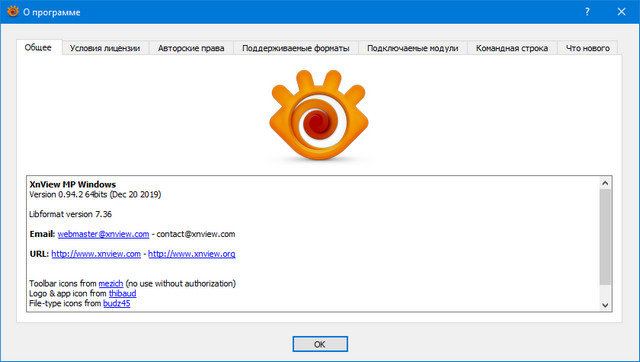Close the О программе dialog

621,12
